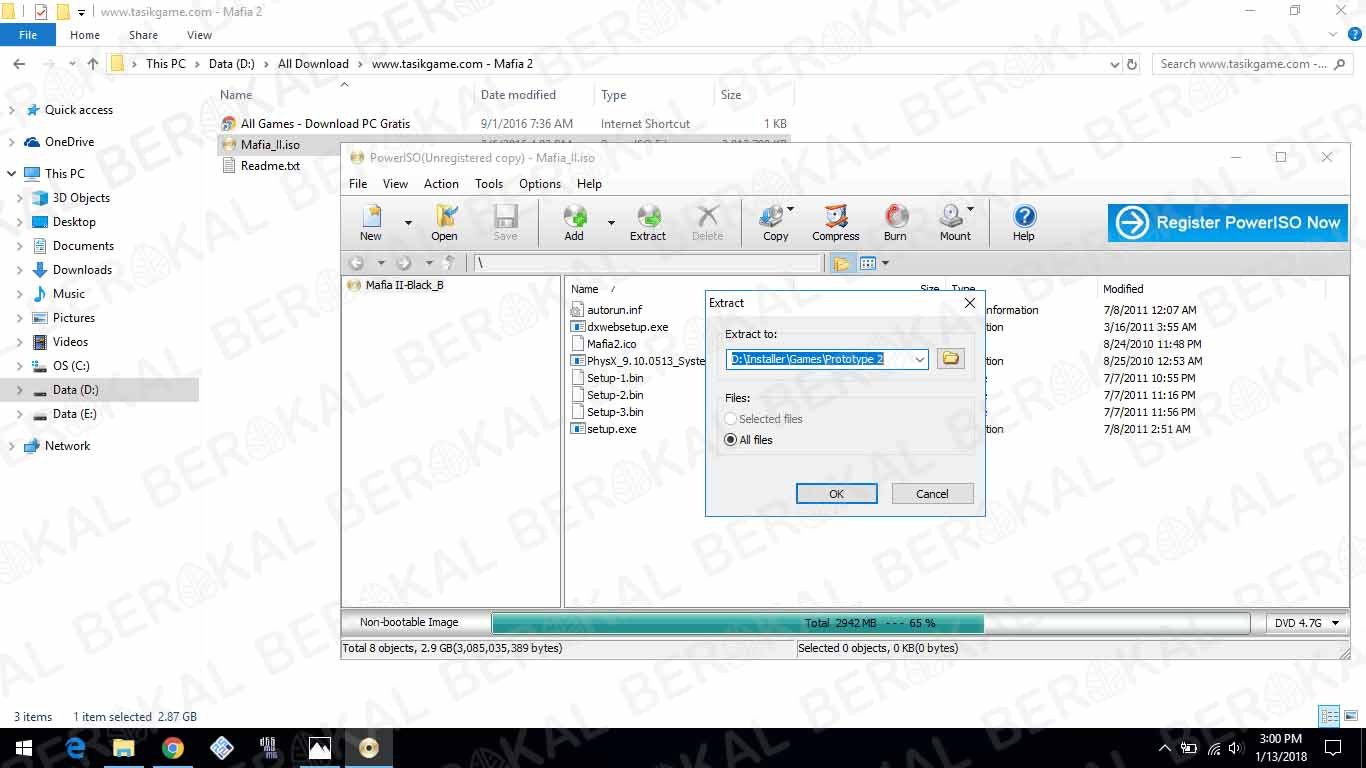Image resolution: width=1366 pixels, height=768 pixels.
Task: Open the Extract to path dropdown
Action: point(919,359)
